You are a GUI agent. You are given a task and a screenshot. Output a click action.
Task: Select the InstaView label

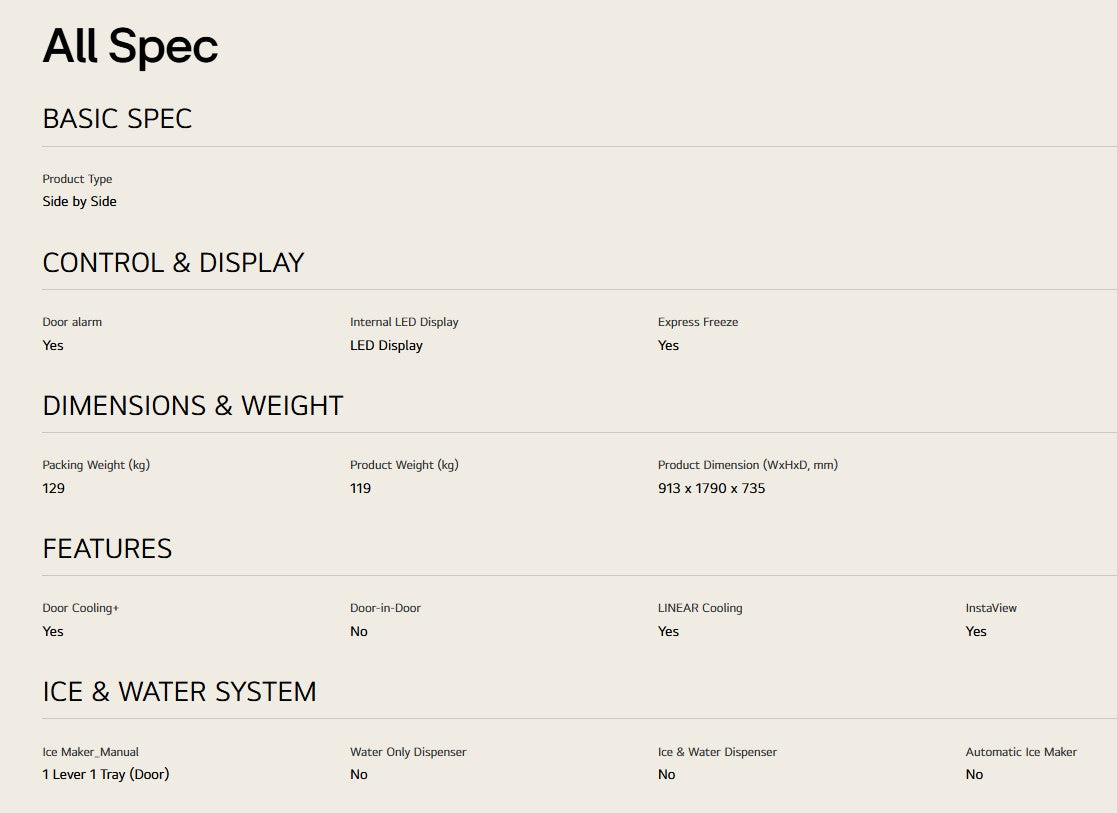[x=991, y=608]
